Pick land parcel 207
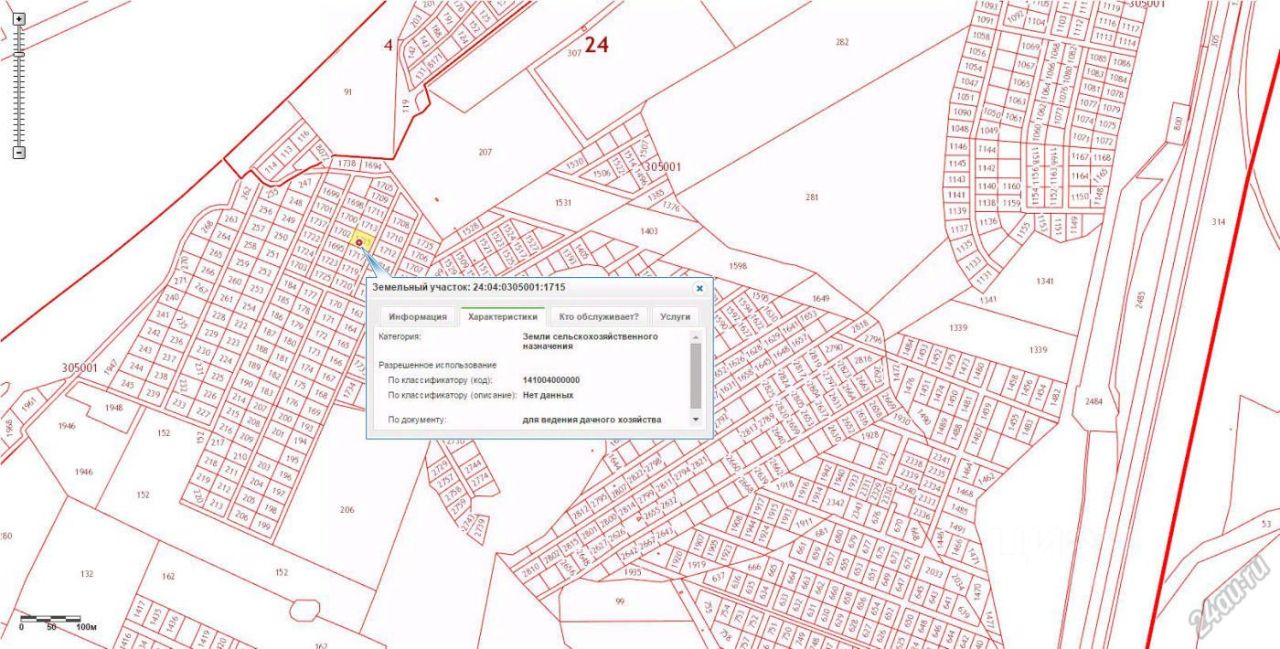Image resolution: width=1280 pixels, height=649 pixels. point(485,152)
